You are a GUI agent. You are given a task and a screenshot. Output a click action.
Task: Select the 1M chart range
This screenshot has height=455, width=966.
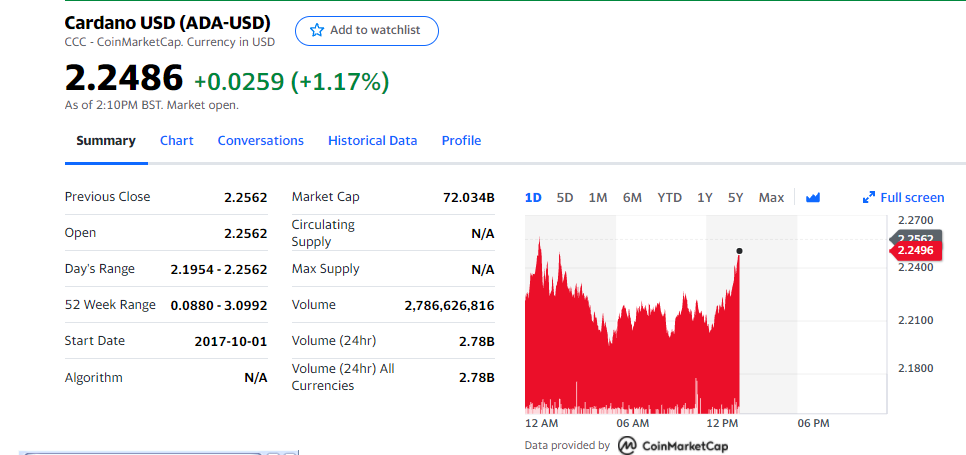click(x=598, y=198)
